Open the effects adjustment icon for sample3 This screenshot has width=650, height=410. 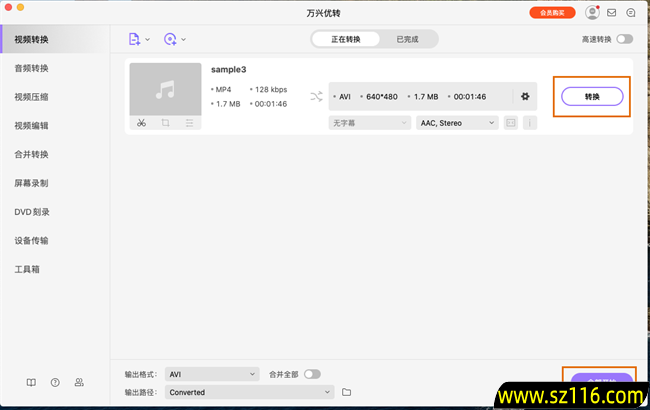(189, 123)
